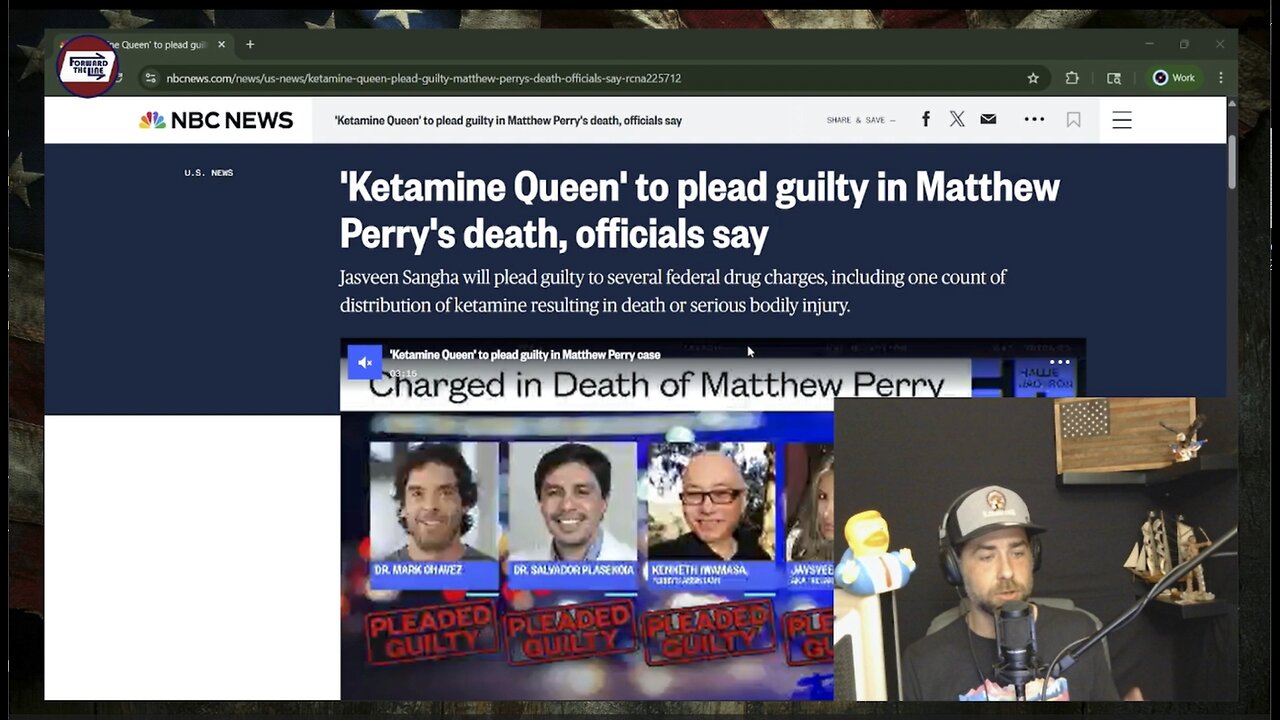Open the U.S. NEWS section link
The width and height of the screenshot is (1280, 720).
(x=208, y=173)
